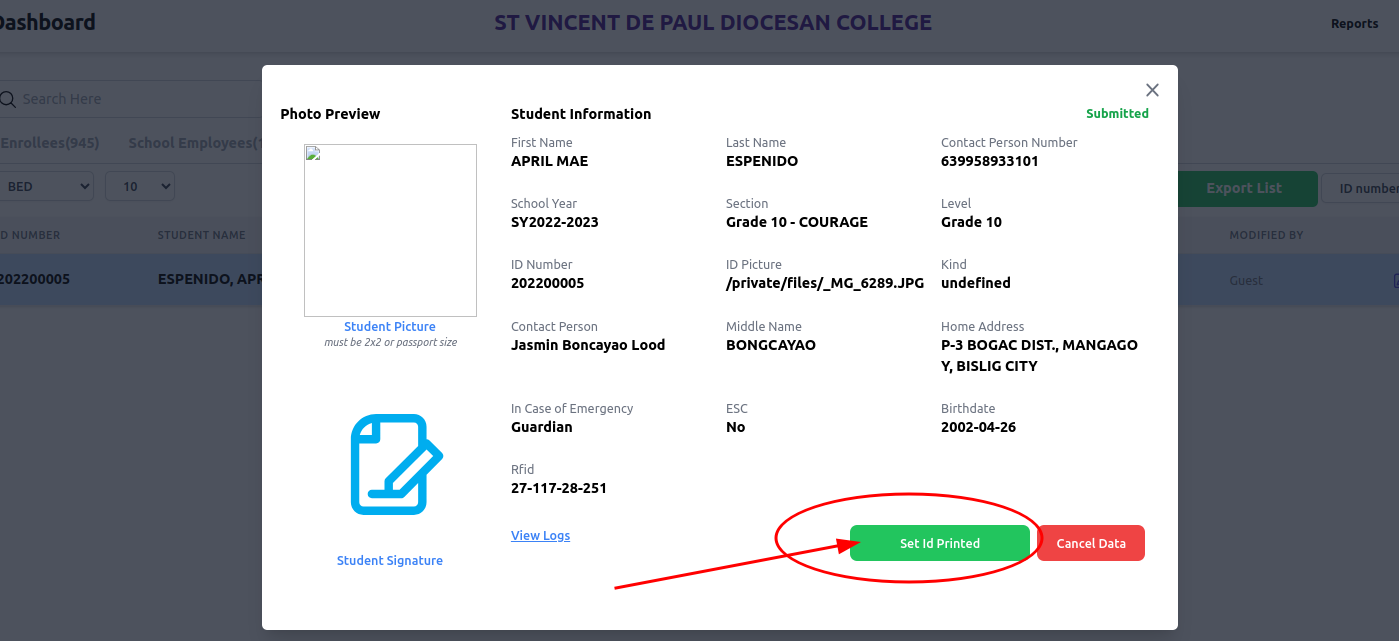The image size is (1399, 641).
Task: Click the ID NUMBER column header
Action: [30, 235]
